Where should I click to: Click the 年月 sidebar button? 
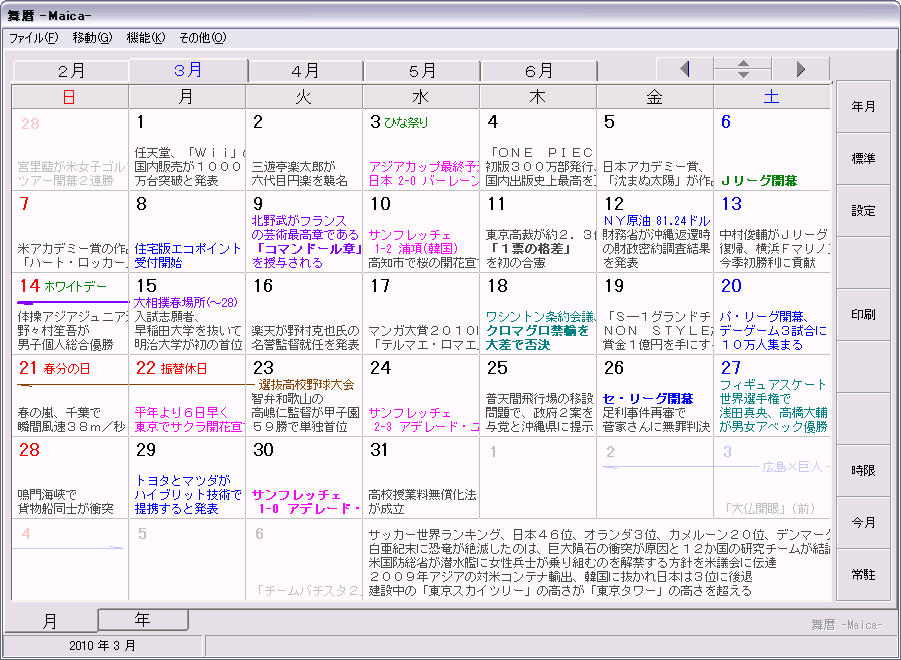click(863, 107)
